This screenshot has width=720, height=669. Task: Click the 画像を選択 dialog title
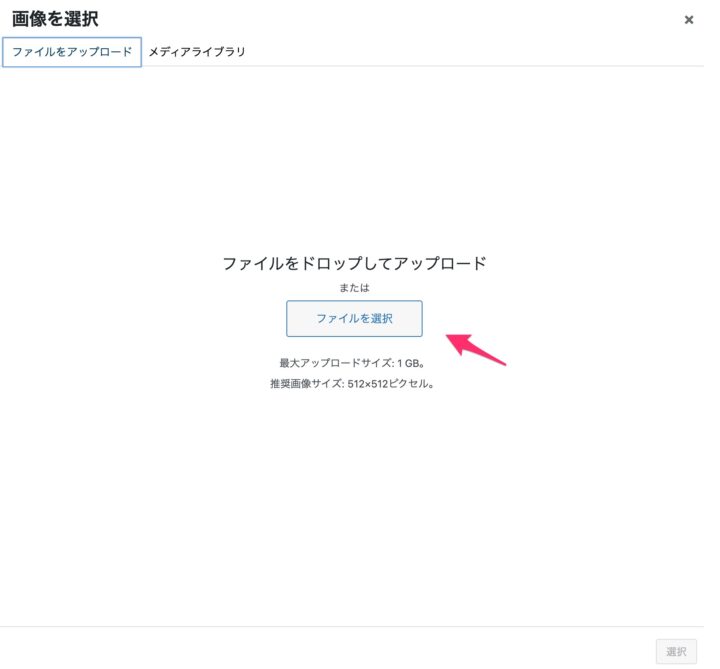tap(55, 19)
